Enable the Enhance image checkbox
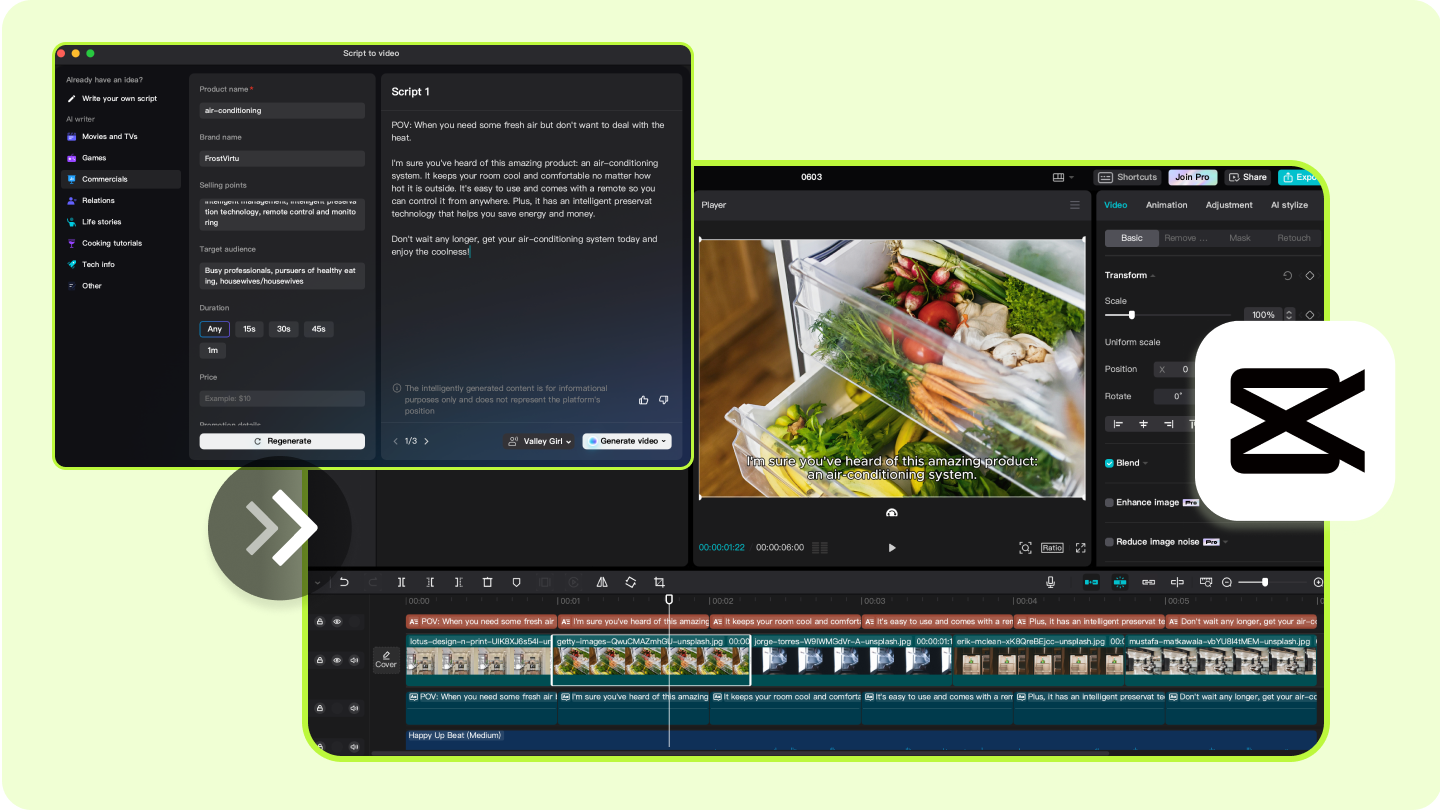Viewport: 1440px width, 810px height. tap(1109, 502)
